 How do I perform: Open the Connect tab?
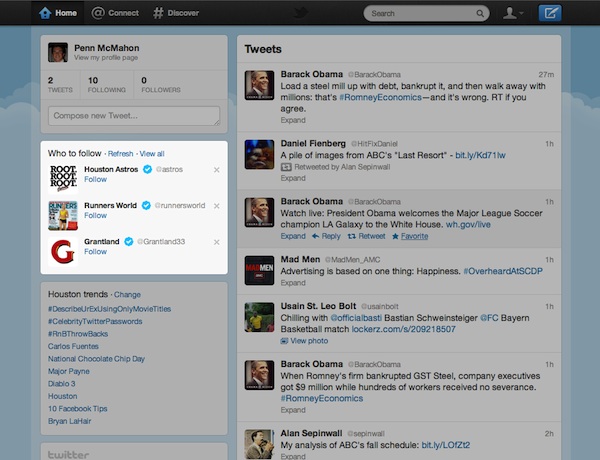[115, 13]
